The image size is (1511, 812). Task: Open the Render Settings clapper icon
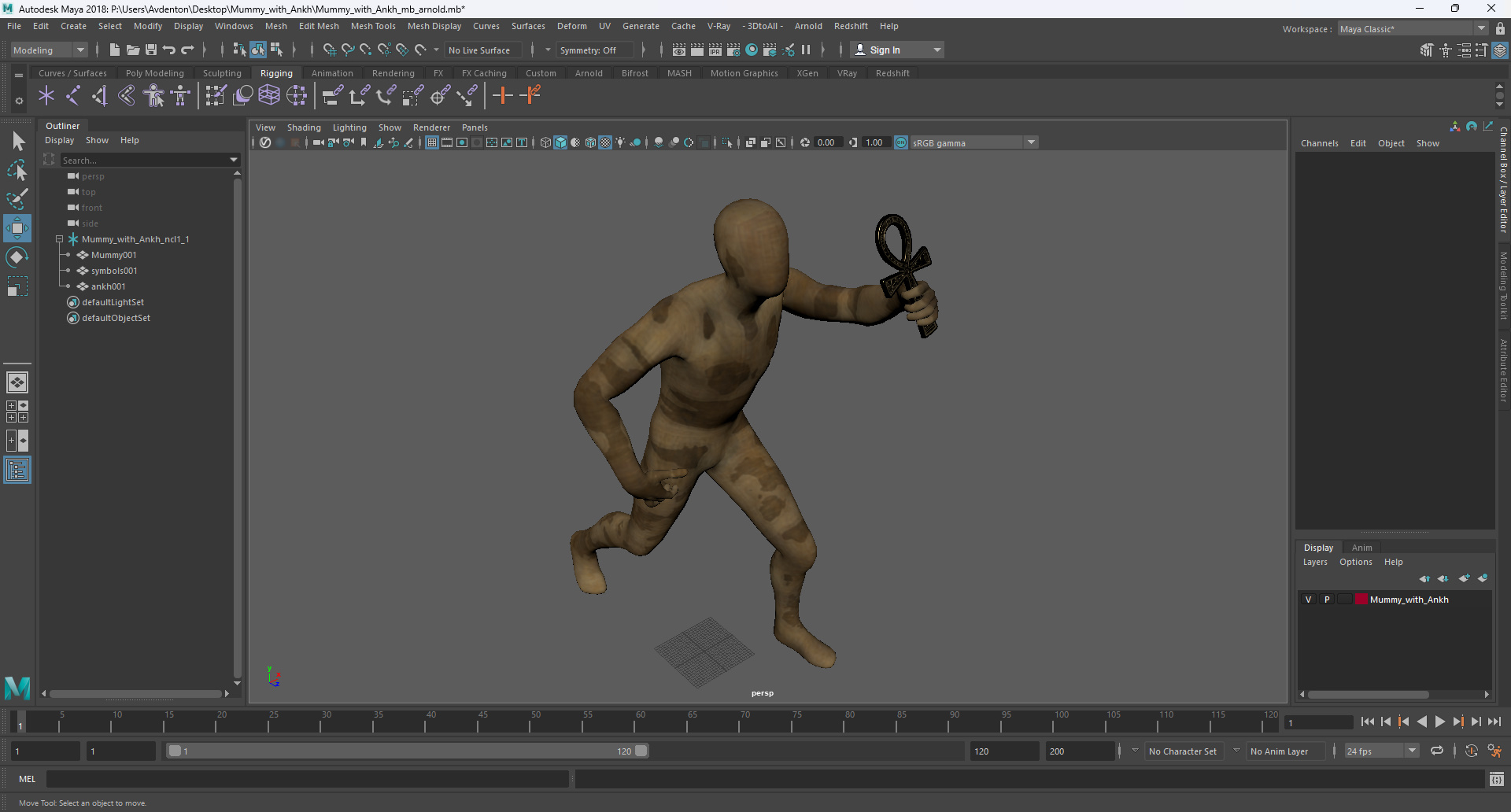pyautogui.click(x=733, y=50)
